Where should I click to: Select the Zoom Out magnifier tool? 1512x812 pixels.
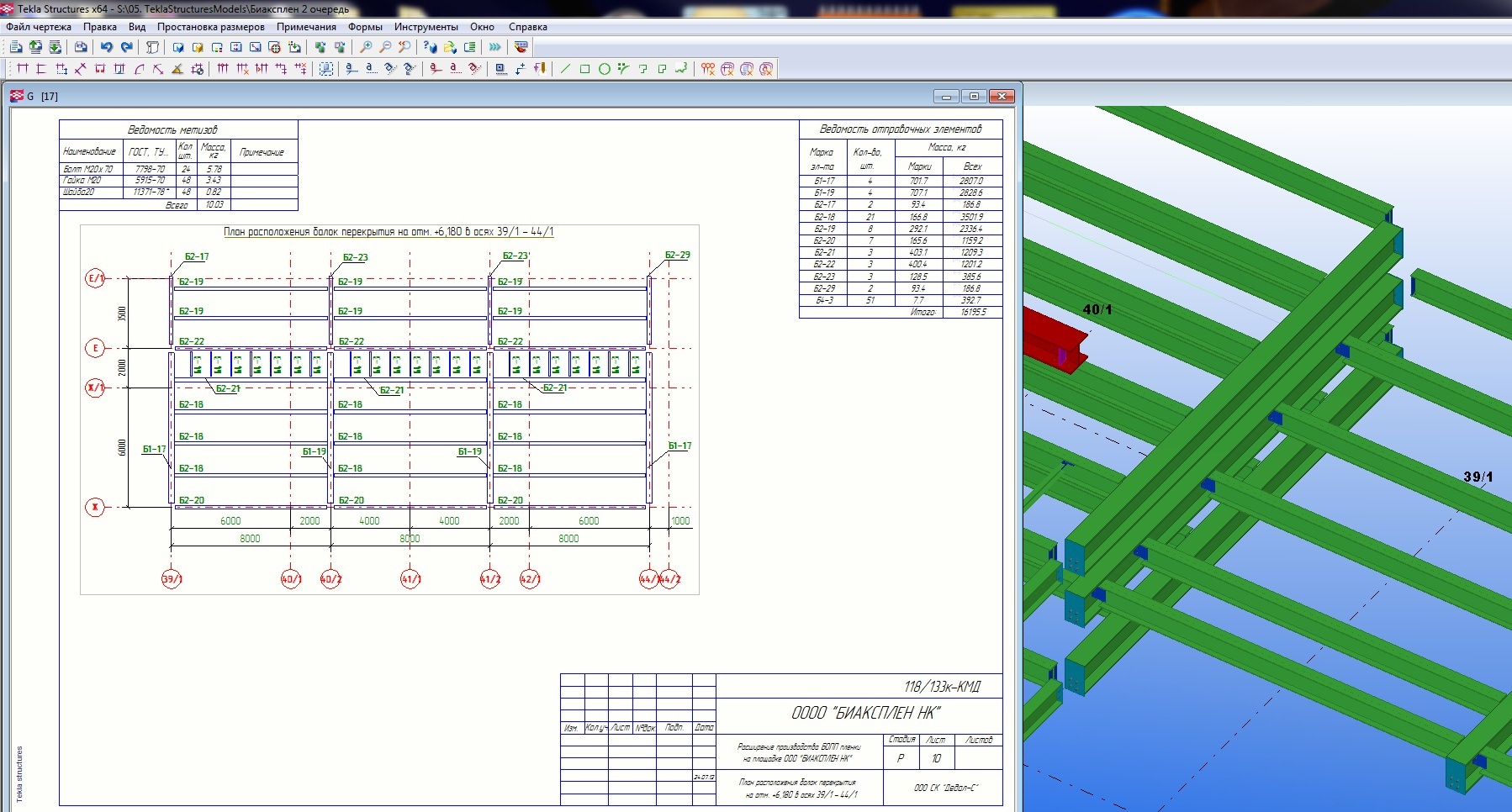[385, 47]
